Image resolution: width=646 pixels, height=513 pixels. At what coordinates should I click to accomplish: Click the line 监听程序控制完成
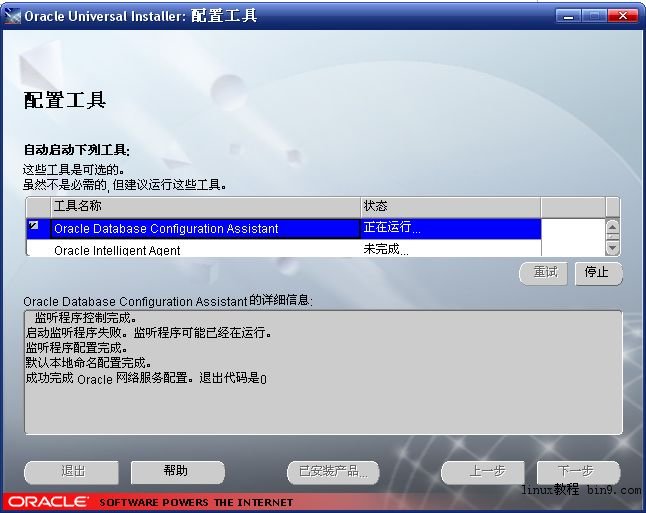pyautogui.click(x=85, y=318)
